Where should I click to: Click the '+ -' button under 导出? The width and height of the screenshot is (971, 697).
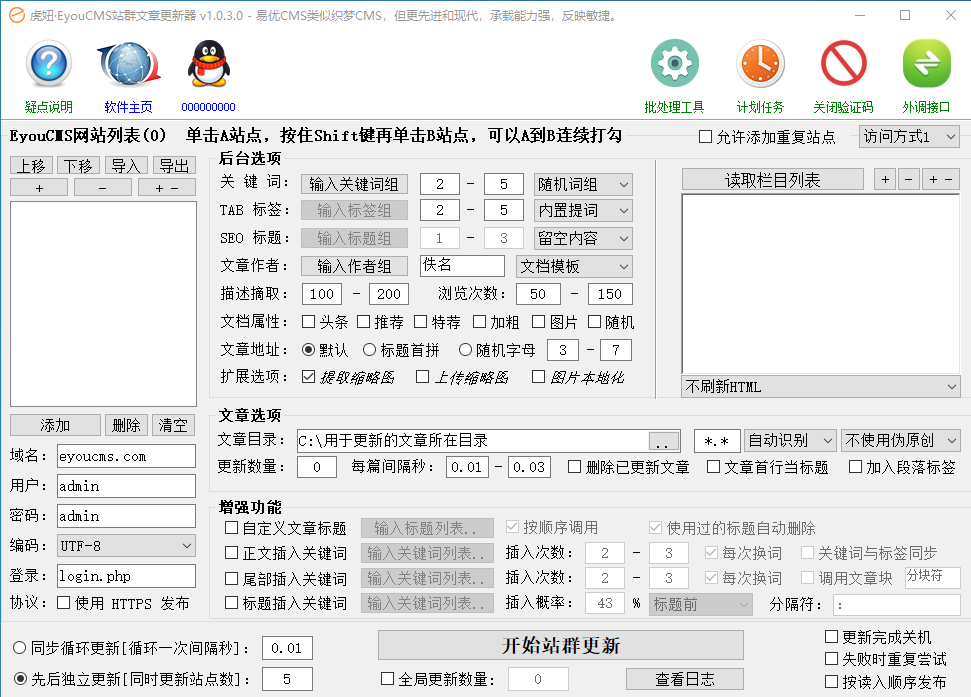pyautogui.click(x=167, y=188)
